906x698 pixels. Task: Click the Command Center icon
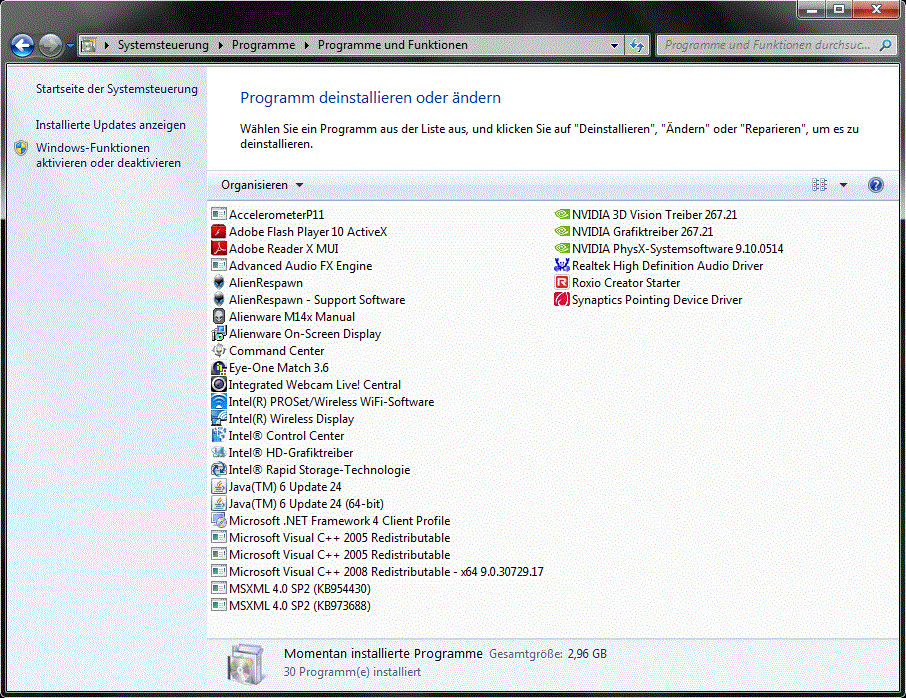pos(218,351)
